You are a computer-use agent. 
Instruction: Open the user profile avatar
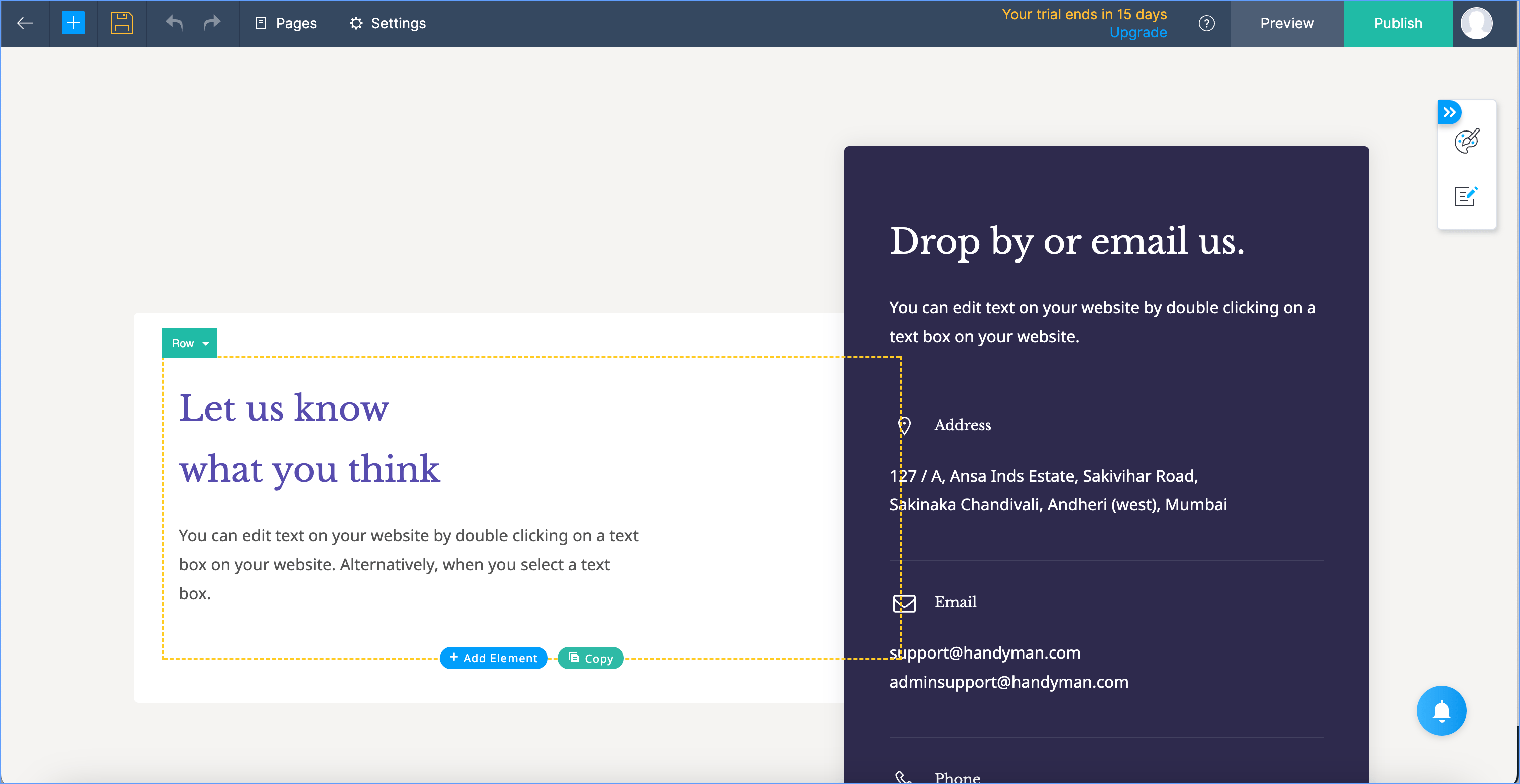[1476, 23]
